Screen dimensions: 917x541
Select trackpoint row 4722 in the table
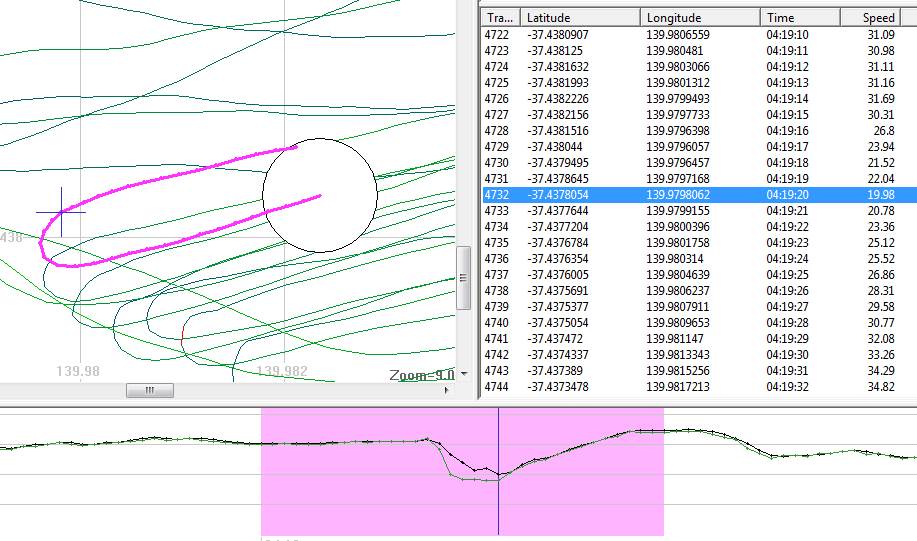pos(698,35)
